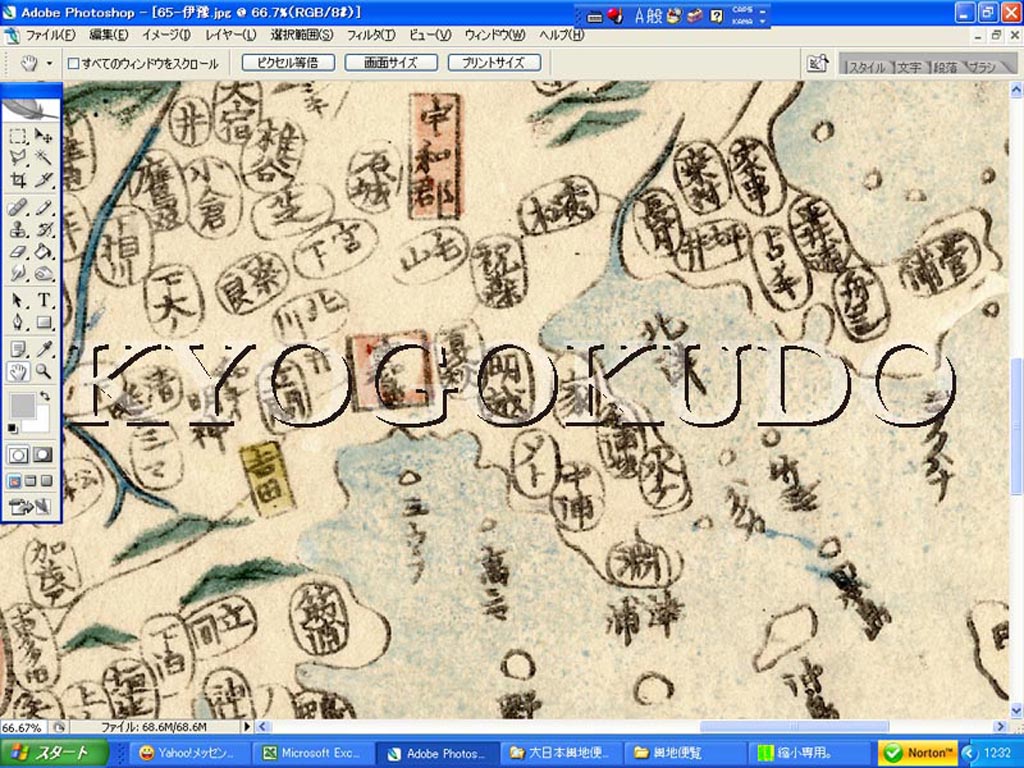
Task: Open 大日本輿地便覧 folder taskbar button
Action: pos(560,753)
